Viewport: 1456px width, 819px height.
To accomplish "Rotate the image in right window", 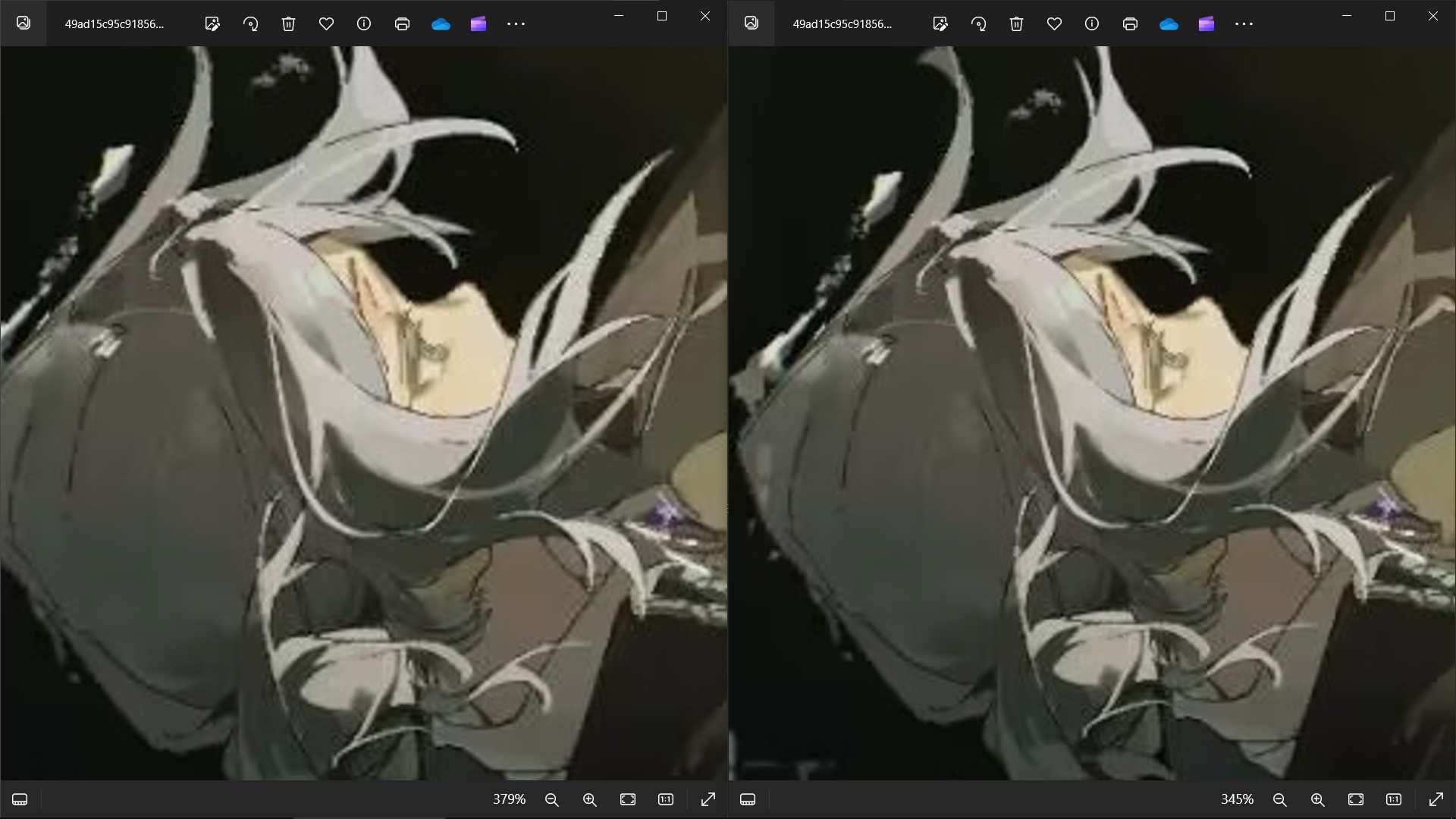I will 978,24.
